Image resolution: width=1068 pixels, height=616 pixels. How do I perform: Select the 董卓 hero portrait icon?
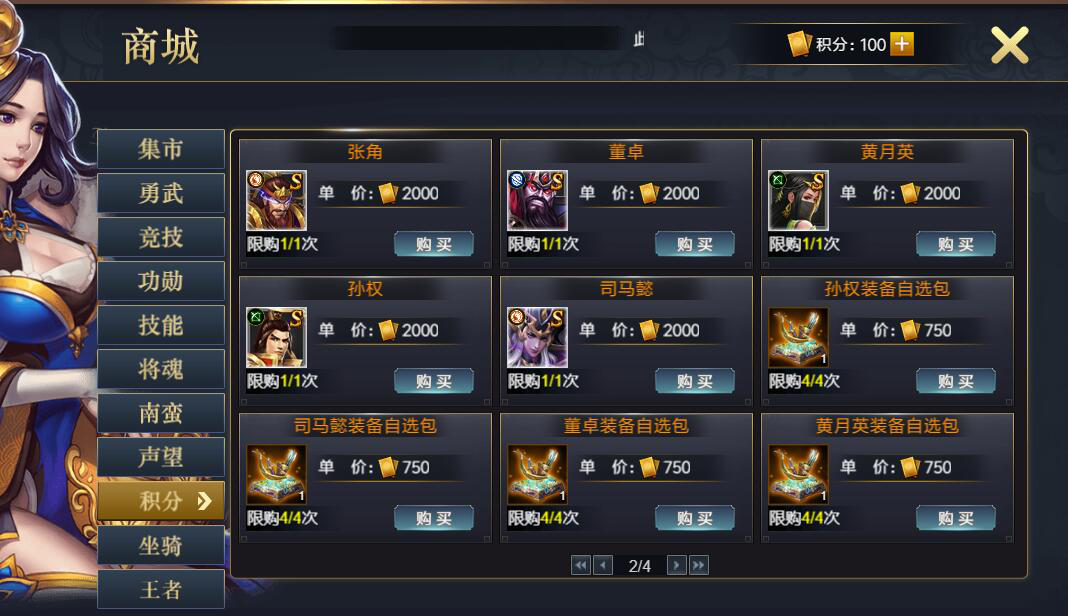(537, 200)
